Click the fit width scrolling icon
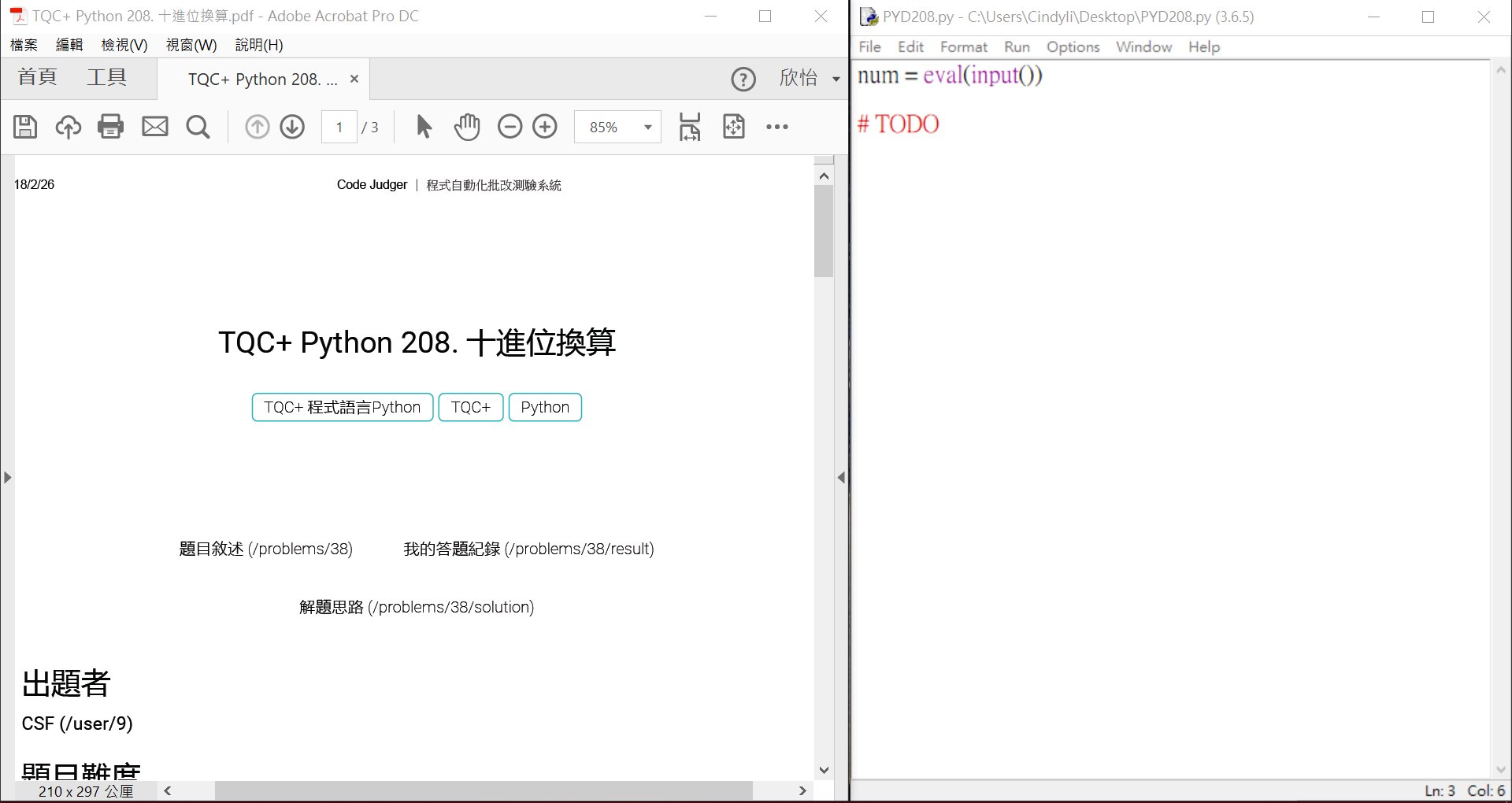 pos(690,127)
